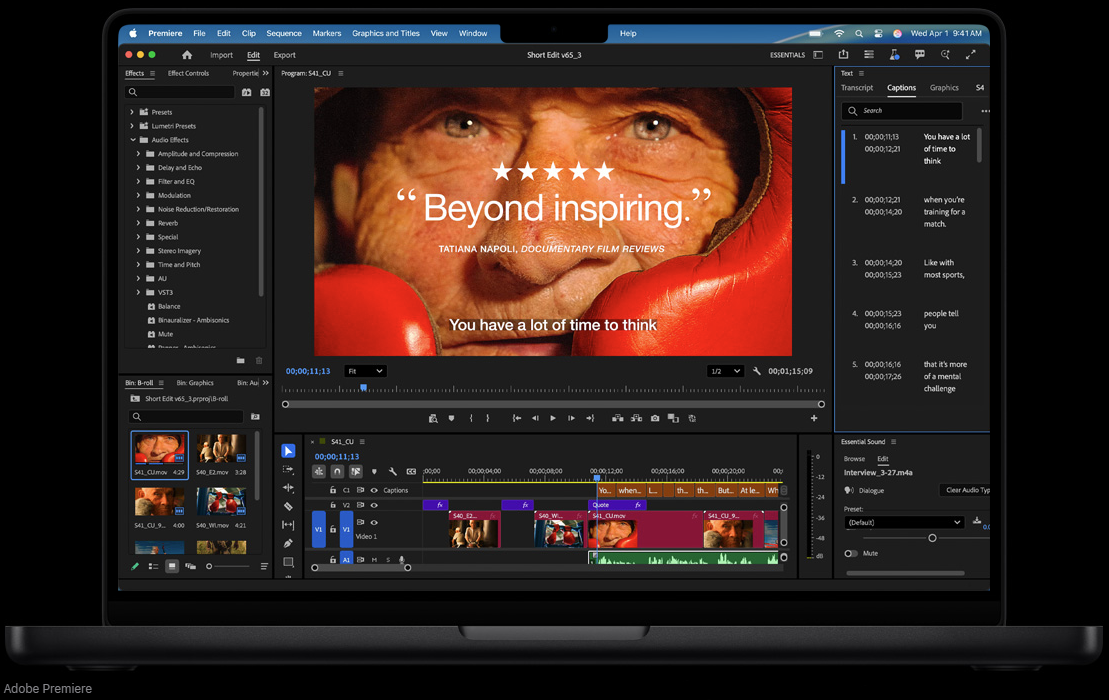Open the Fit zoom level dropdown
Image resolution: width=1109 pixels, height=700 pixels.
tap(365, 371)
